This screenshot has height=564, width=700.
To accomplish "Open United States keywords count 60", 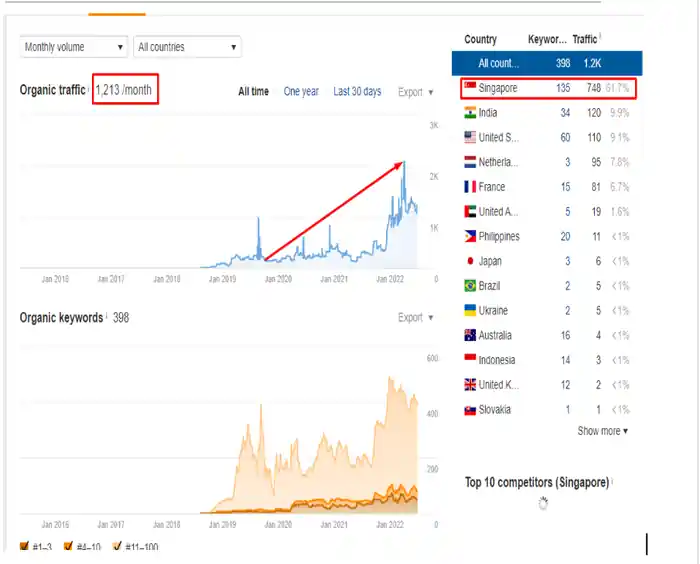I will click(565, 137).
